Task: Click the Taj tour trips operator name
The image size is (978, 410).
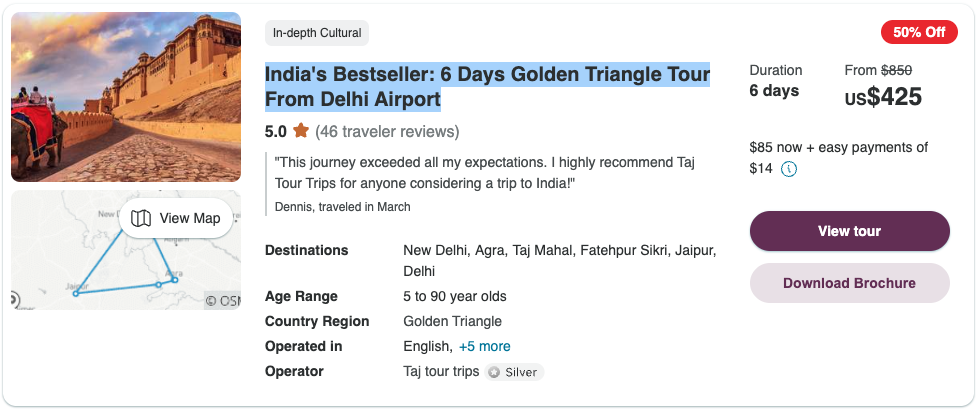Action: pyautogui.click(x=441, y=371)
